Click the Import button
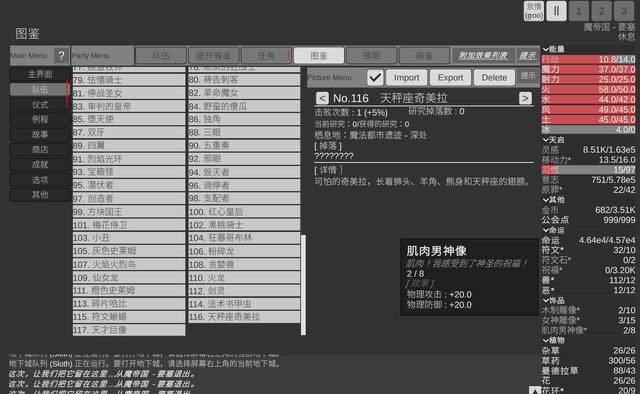The width and height of the screenshot is (640, 394). tap(406, 78)
